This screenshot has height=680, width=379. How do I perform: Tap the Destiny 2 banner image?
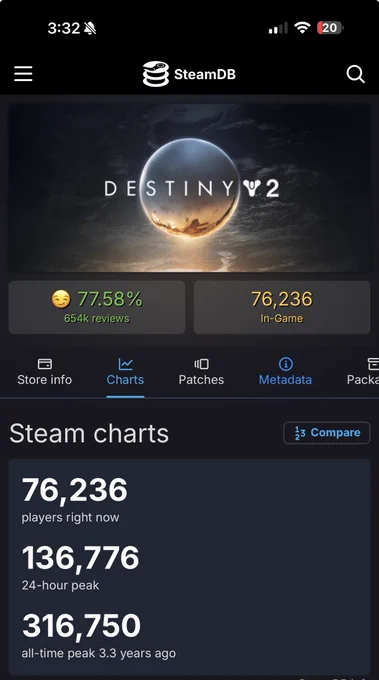pyautogui.click(x=190, y=188)
